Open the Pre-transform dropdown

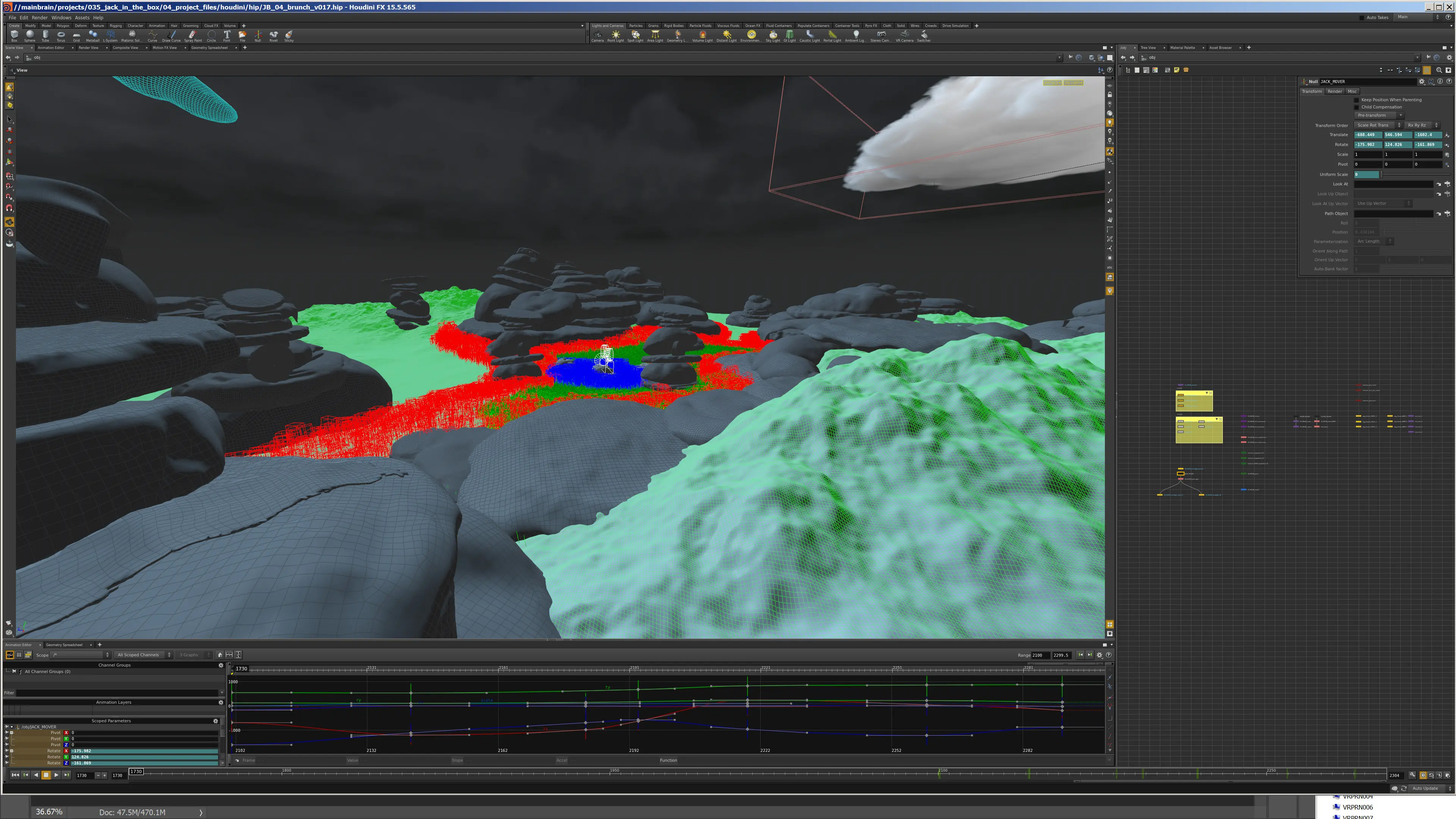pyautogui.click(x=1379, y=115)
